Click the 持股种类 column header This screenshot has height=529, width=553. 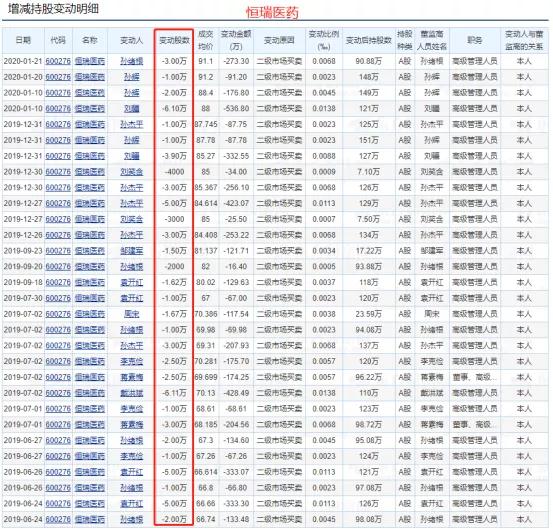coord(405,40)
